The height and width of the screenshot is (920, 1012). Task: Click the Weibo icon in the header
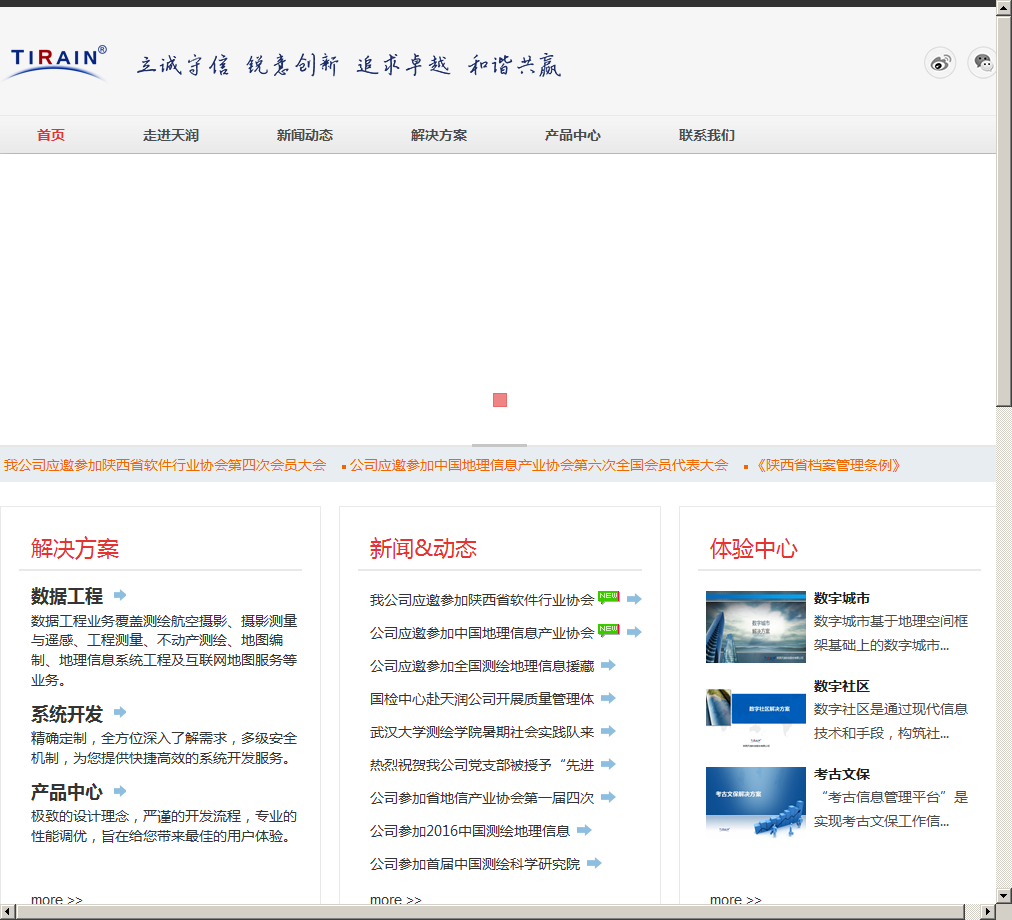[x=939, y=63]
